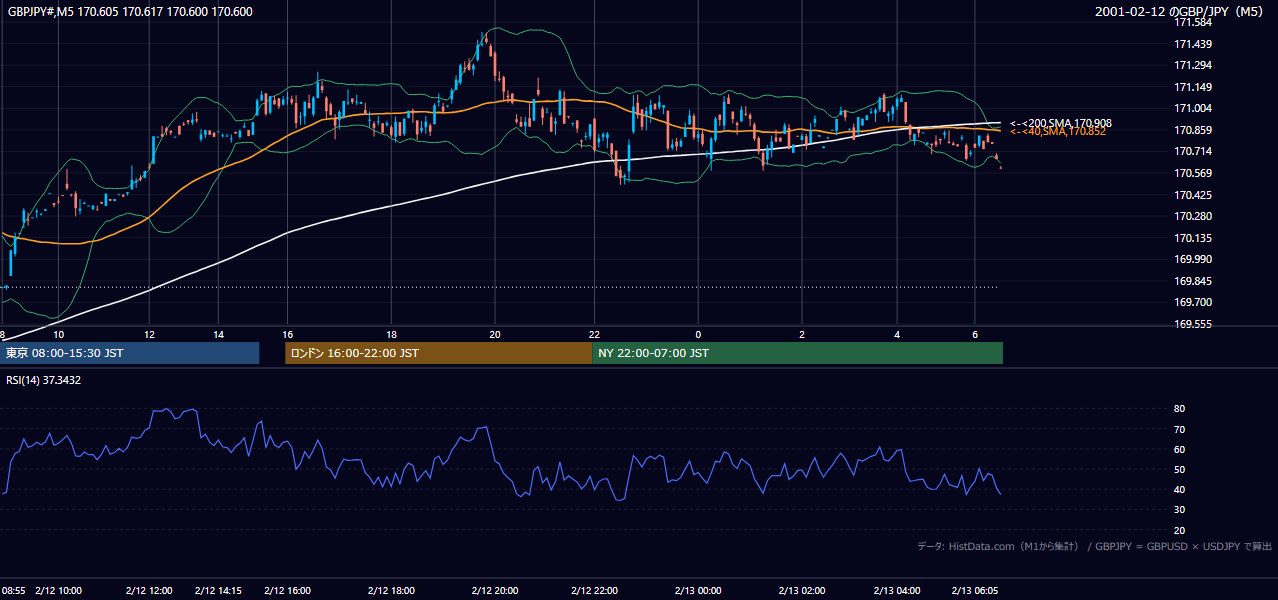Click the 170.135 price axis label

(x=1192, y=238)
